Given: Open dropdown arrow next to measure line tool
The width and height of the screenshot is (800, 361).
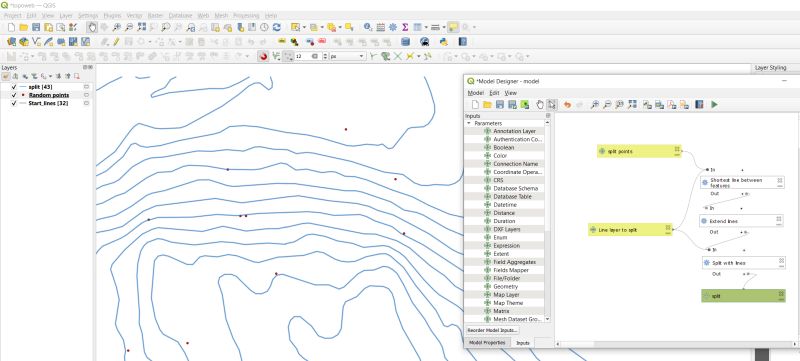Looking at the screenshot, I should point(444,28).
